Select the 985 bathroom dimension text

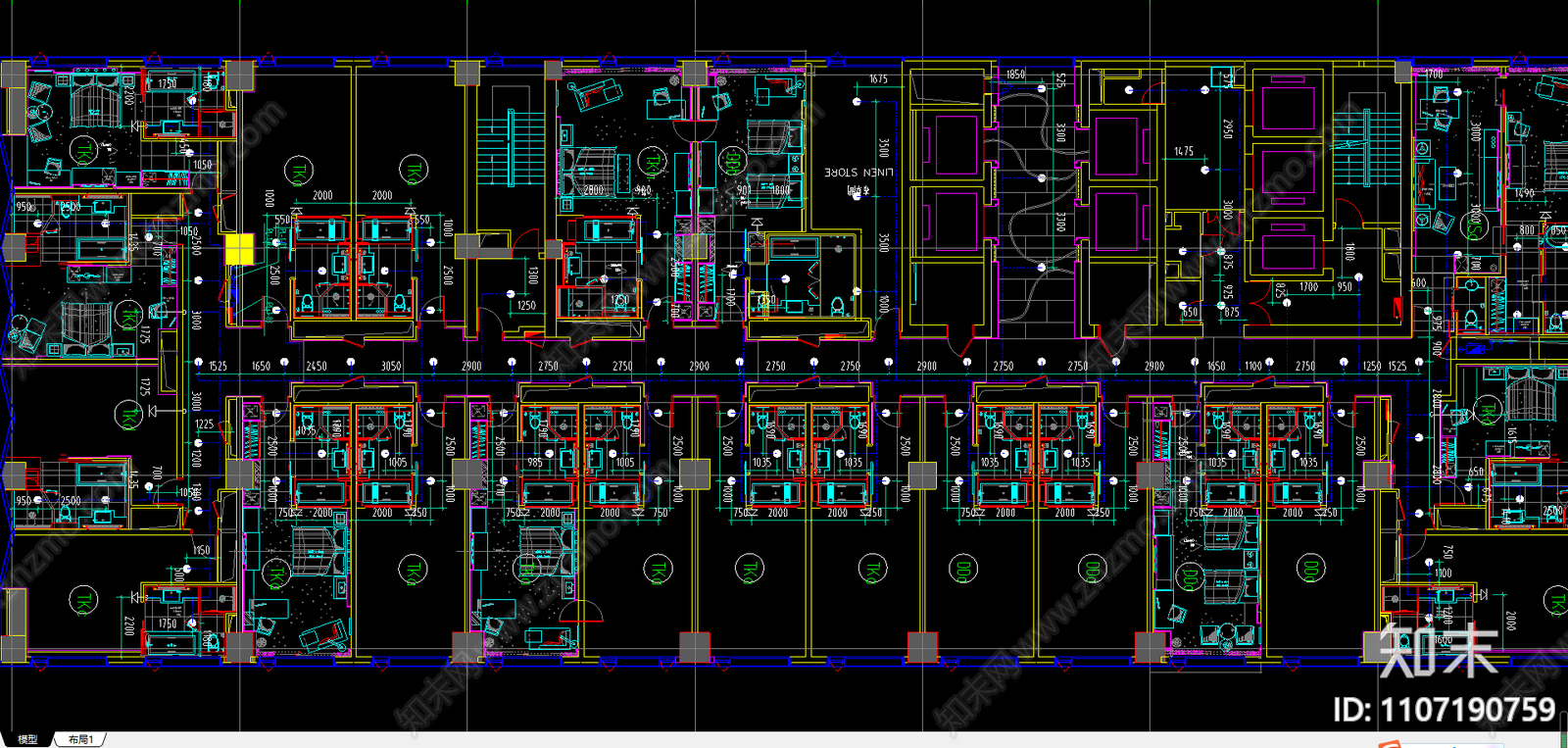click(x=535, y=462)
